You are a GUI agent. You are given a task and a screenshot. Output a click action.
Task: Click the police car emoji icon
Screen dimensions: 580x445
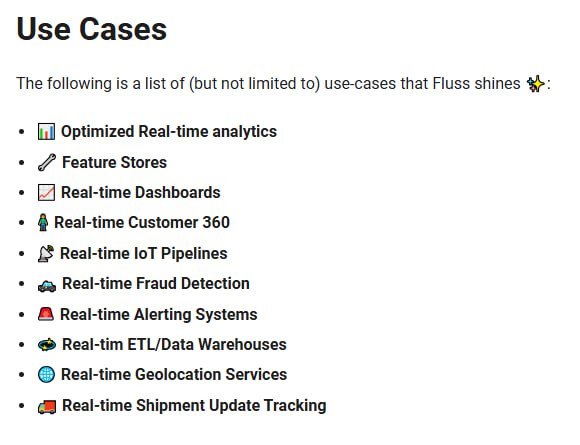click(47, 286)
